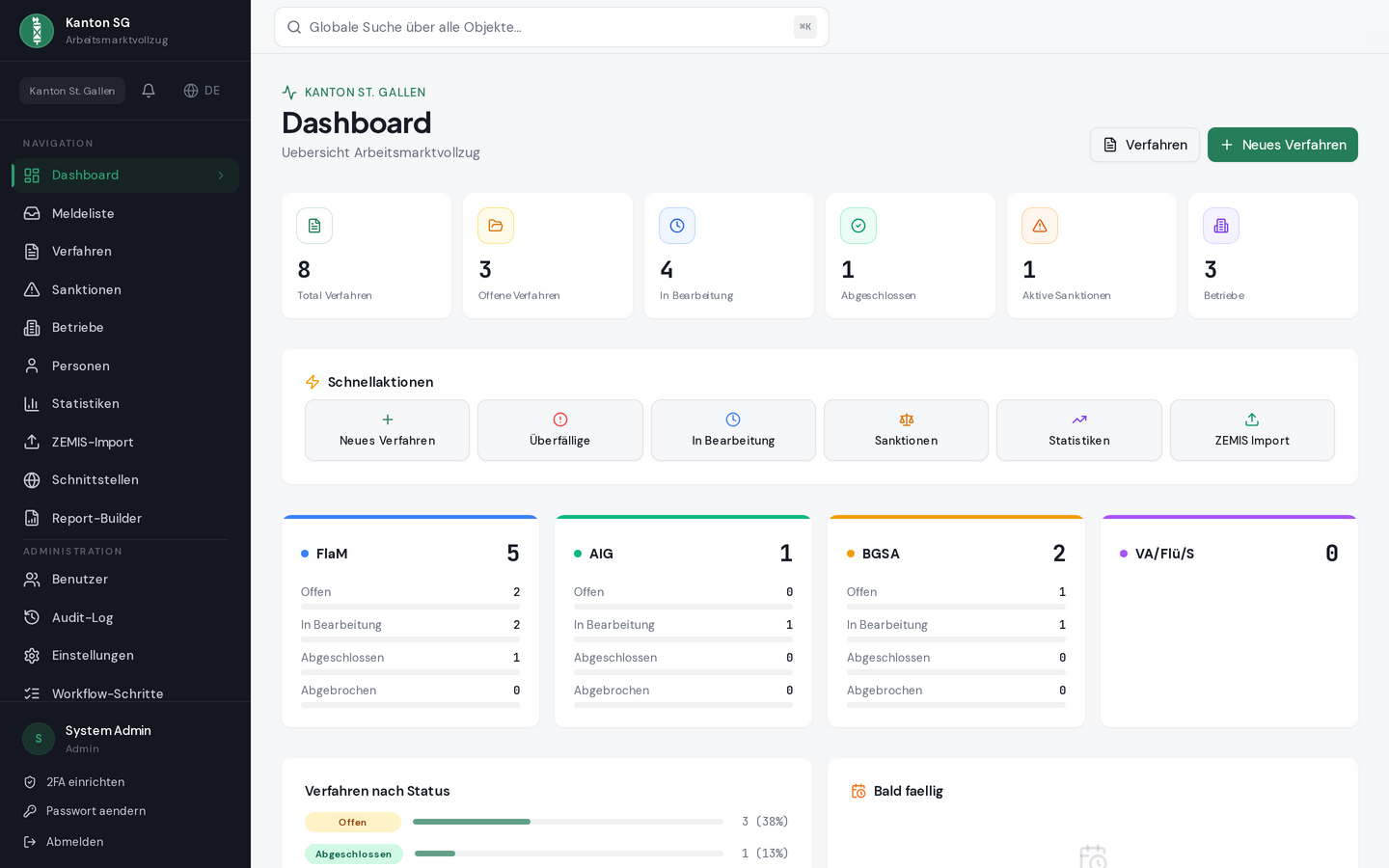This screenshot has width=1389, height=868.
Task: Click the Einstellungen gear sidebar icon
Action: tap(32, 656)
